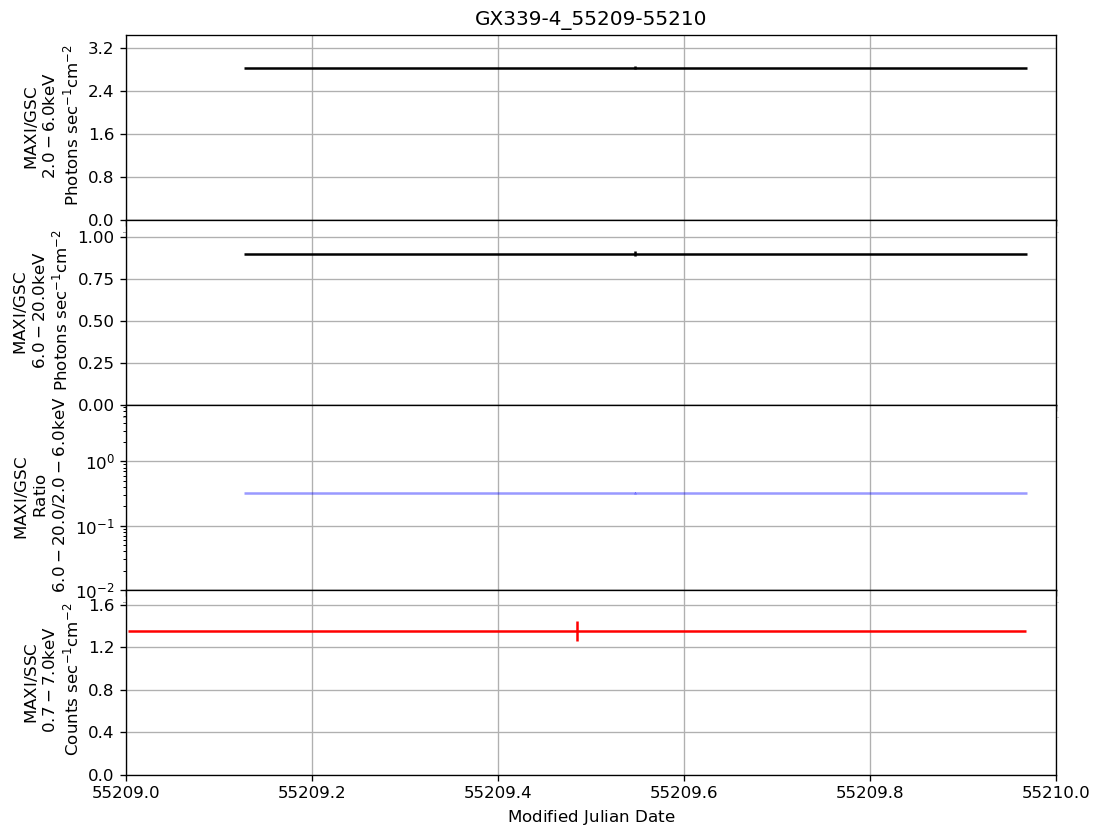This screenshot has height=839, width=1102.
Task: Click the 1.00 y-tick label
Action: (95, 238)
